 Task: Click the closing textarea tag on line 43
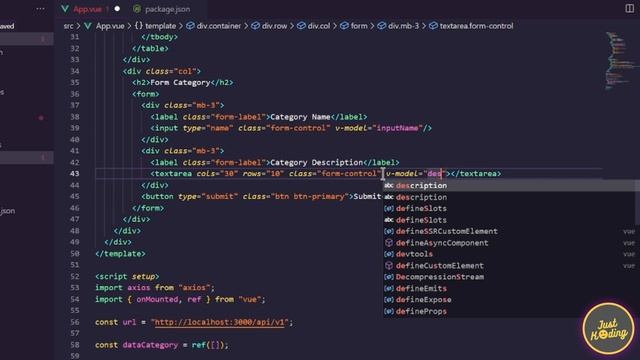pyautogui.click(x=476, y=173)
